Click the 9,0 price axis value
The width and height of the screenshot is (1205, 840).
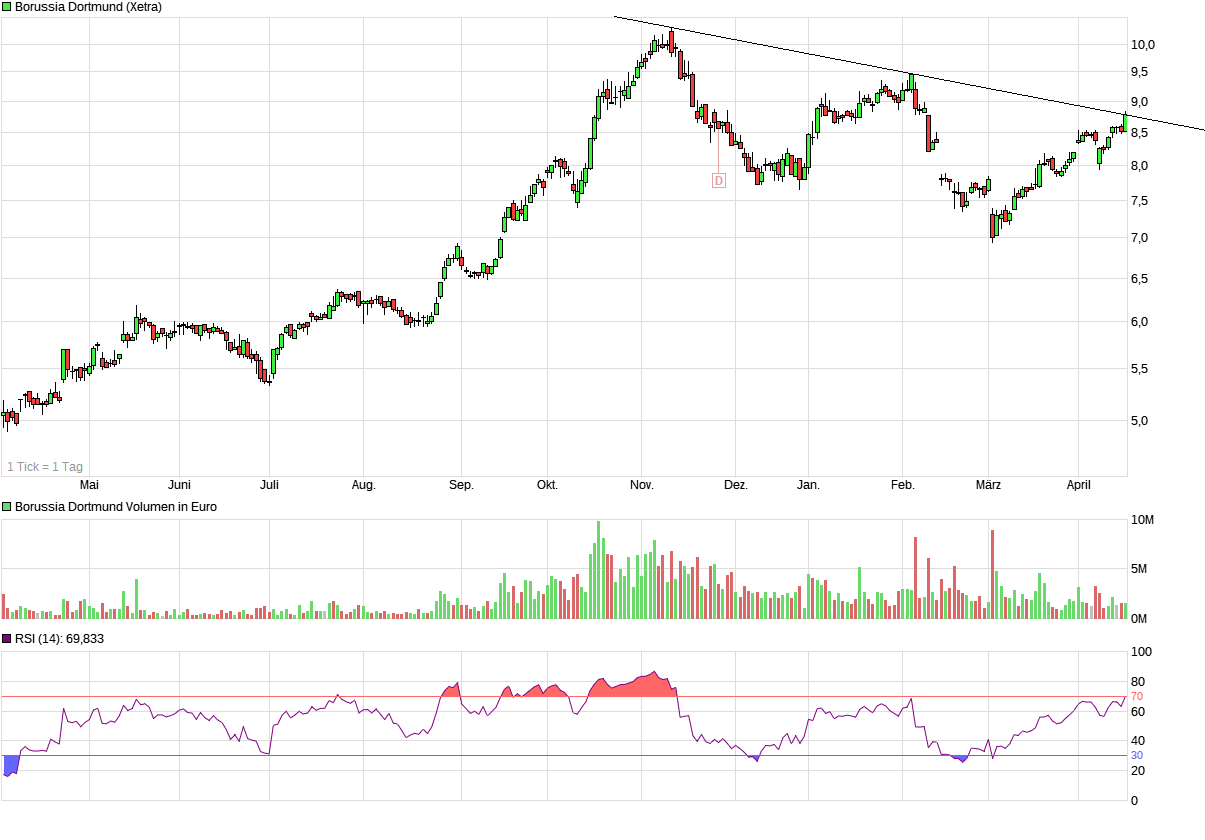tap(1140, 102)
